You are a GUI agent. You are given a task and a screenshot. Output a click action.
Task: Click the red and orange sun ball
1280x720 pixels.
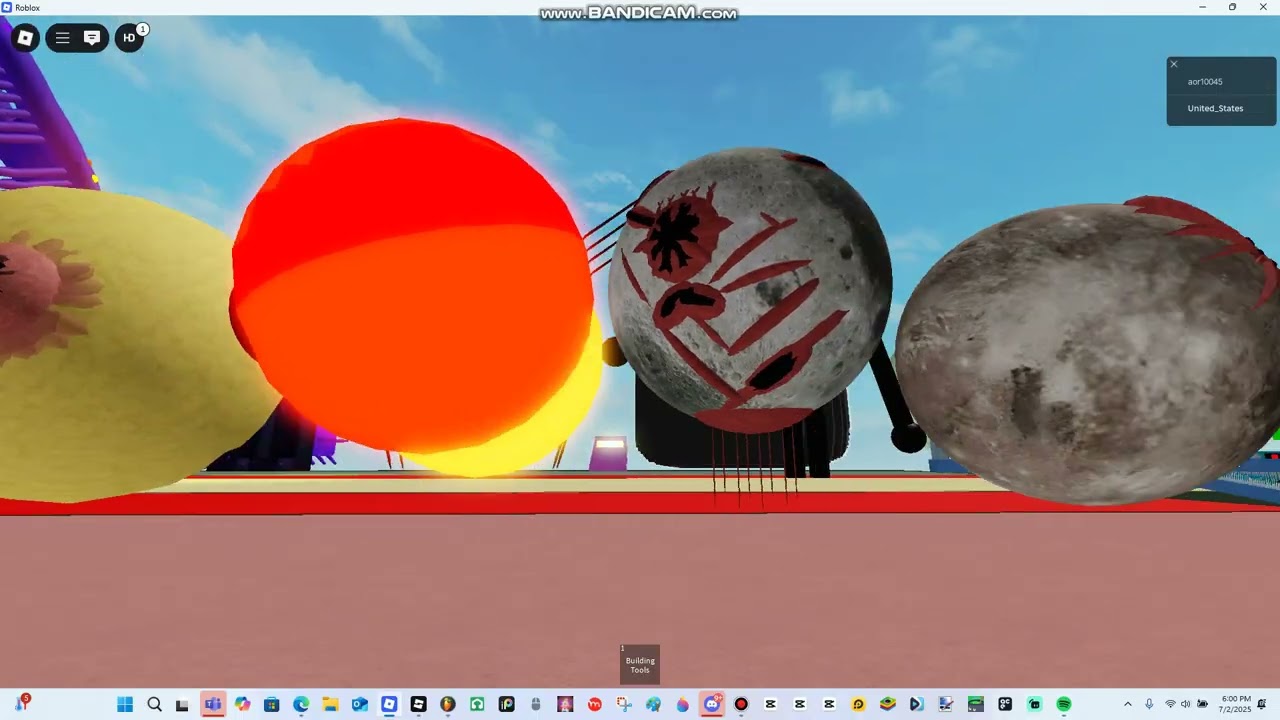(412, 287)
